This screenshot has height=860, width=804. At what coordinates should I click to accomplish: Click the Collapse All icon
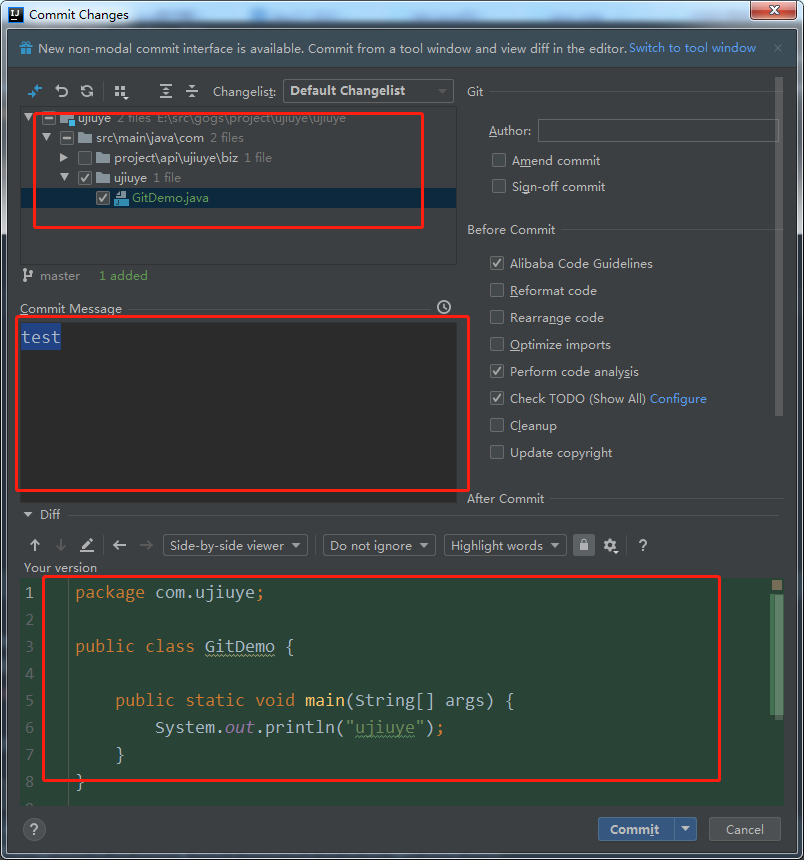(x=192, y=91)
